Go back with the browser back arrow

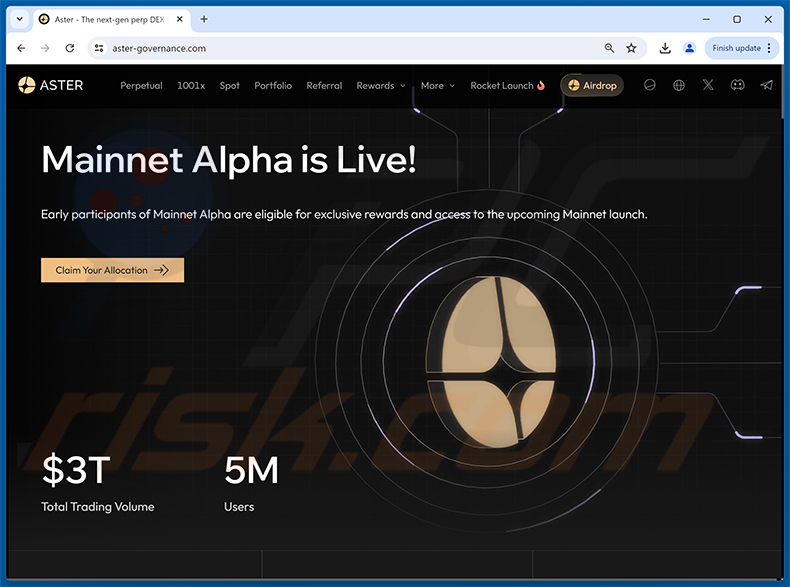21,48
